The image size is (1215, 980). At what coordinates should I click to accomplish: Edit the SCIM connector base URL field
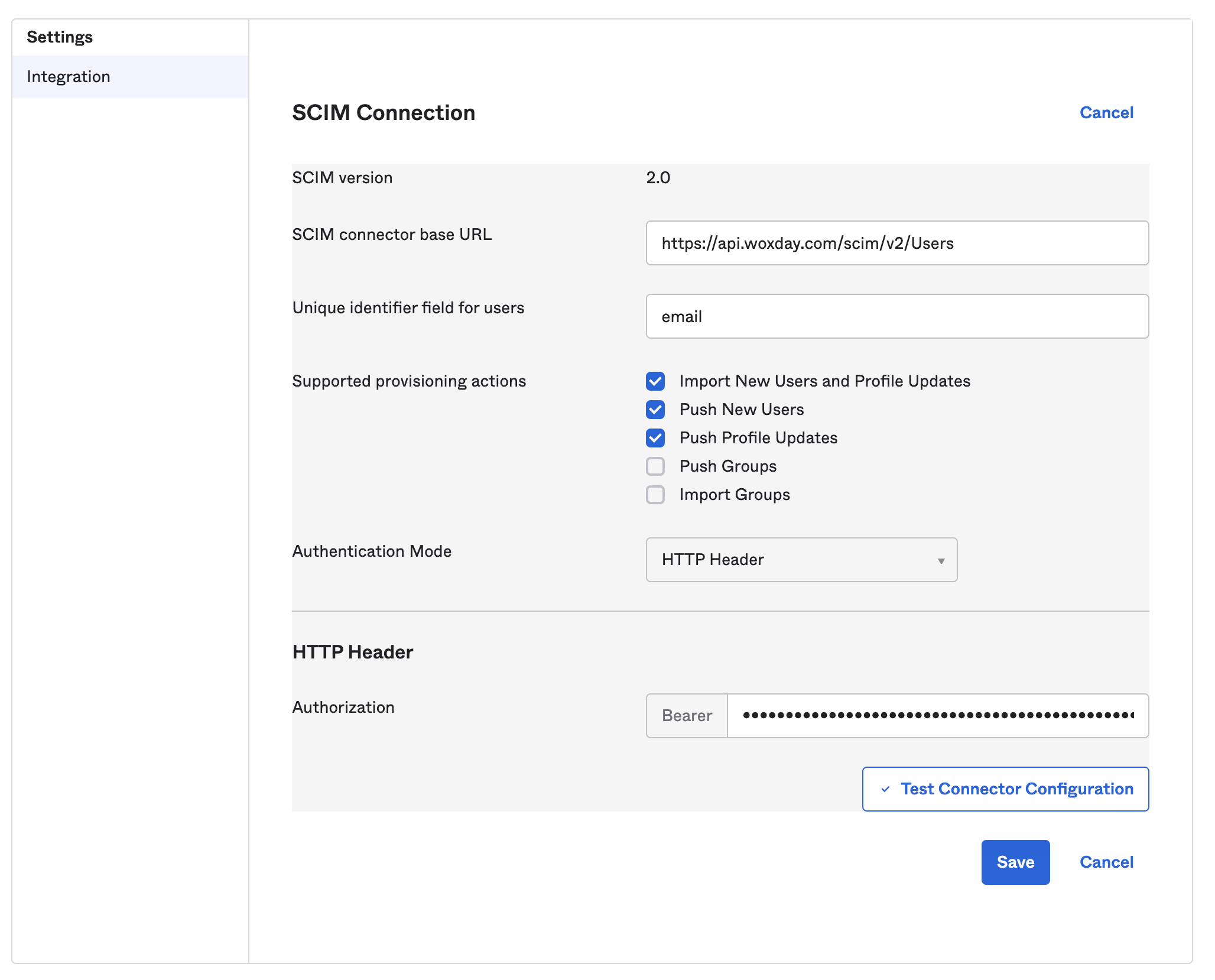click(897, 243)
